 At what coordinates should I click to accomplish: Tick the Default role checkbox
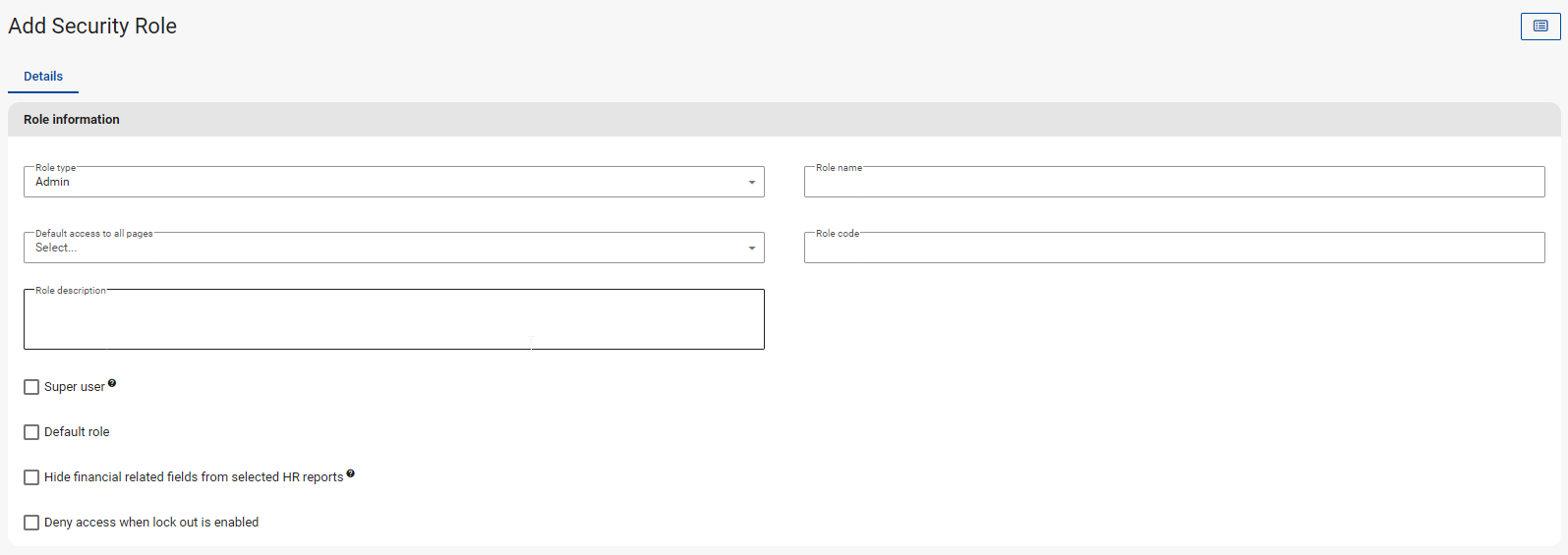31,432
